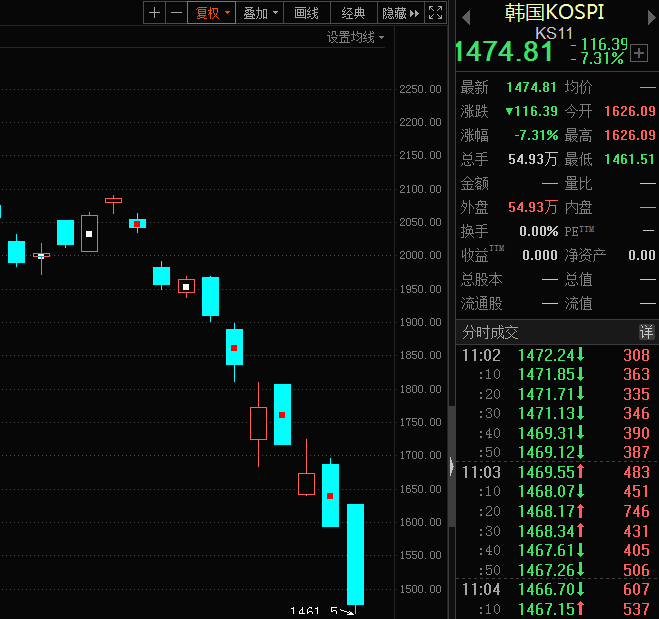The width and height of the screenshot is (659, 619).
Task: Add KOSPI to watchlist with plus icon
Action: click(x=639, y=53)
